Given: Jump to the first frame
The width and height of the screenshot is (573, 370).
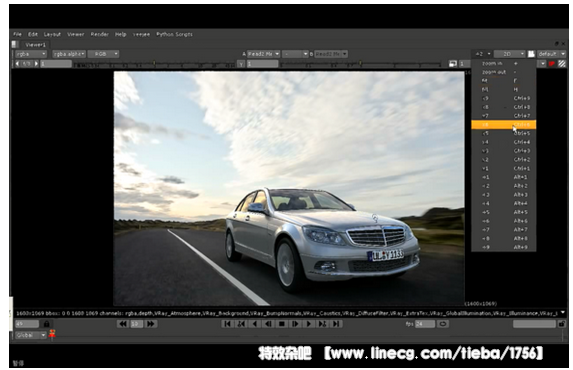Looking at the screenshot, I should 227,324.
